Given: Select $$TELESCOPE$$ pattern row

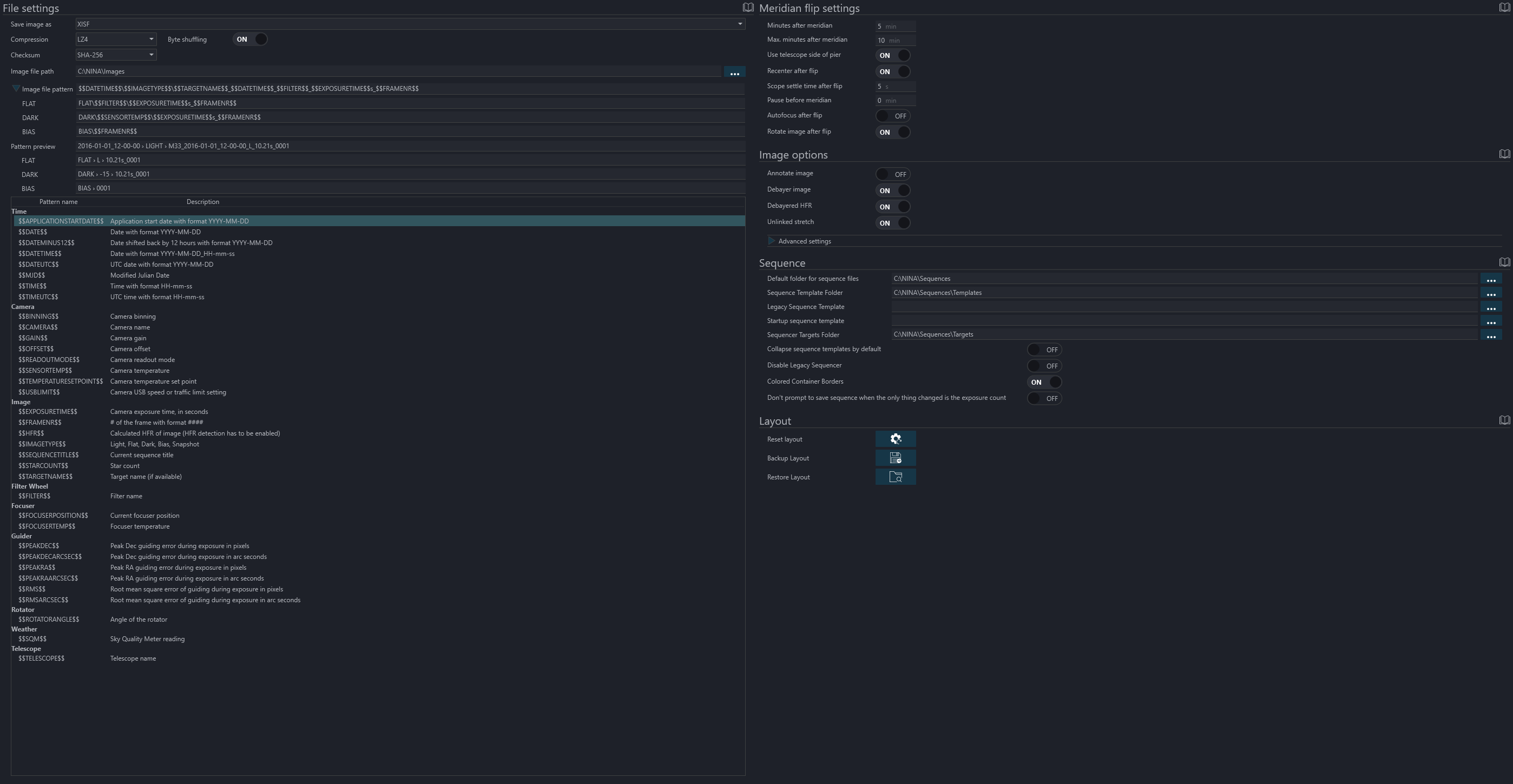Looking at the screenshot, I should (379, 658).
